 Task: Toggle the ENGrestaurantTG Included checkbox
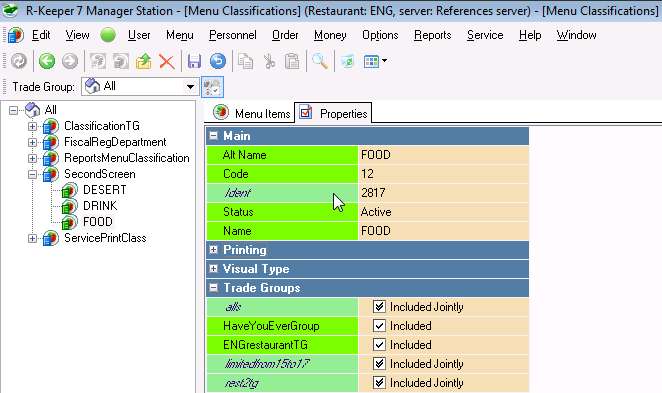coord(379,344)
